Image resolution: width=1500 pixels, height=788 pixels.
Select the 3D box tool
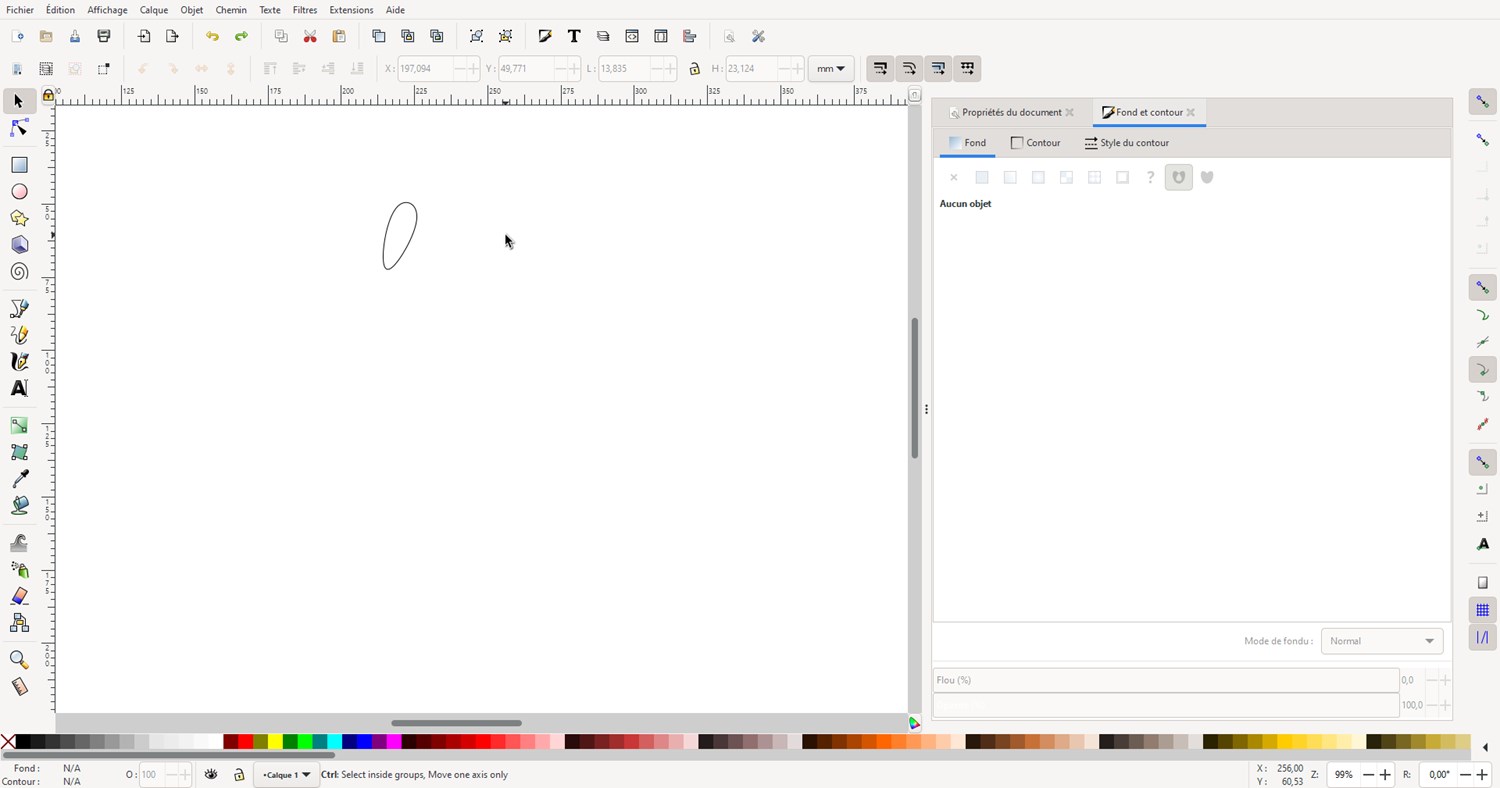click(x=19, y=245)
